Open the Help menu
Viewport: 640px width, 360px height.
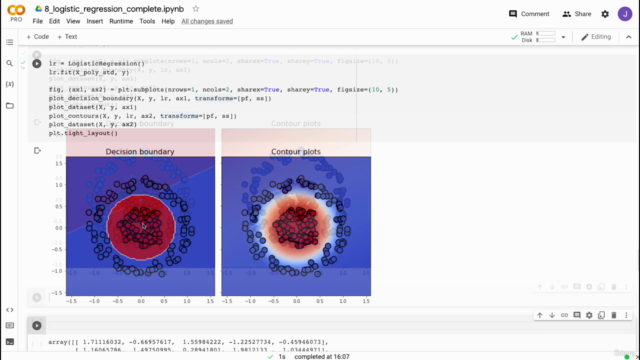pyautogui.click(x=168, y=21)
